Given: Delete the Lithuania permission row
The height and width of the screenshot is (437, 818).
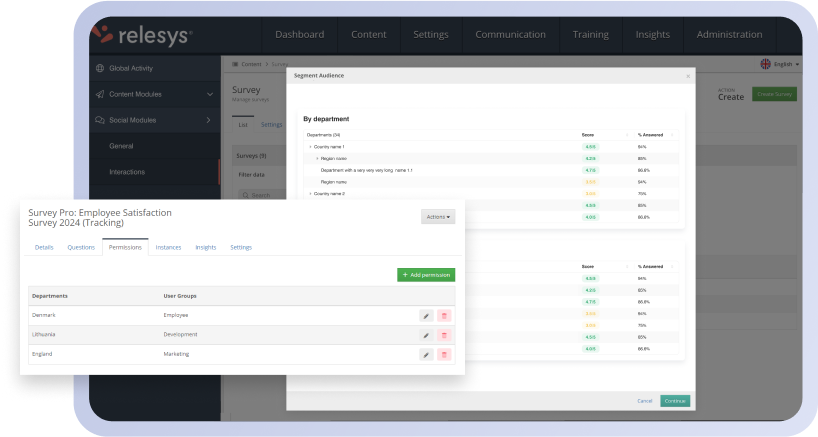Looking at the screenshot, I should [444, 335].
